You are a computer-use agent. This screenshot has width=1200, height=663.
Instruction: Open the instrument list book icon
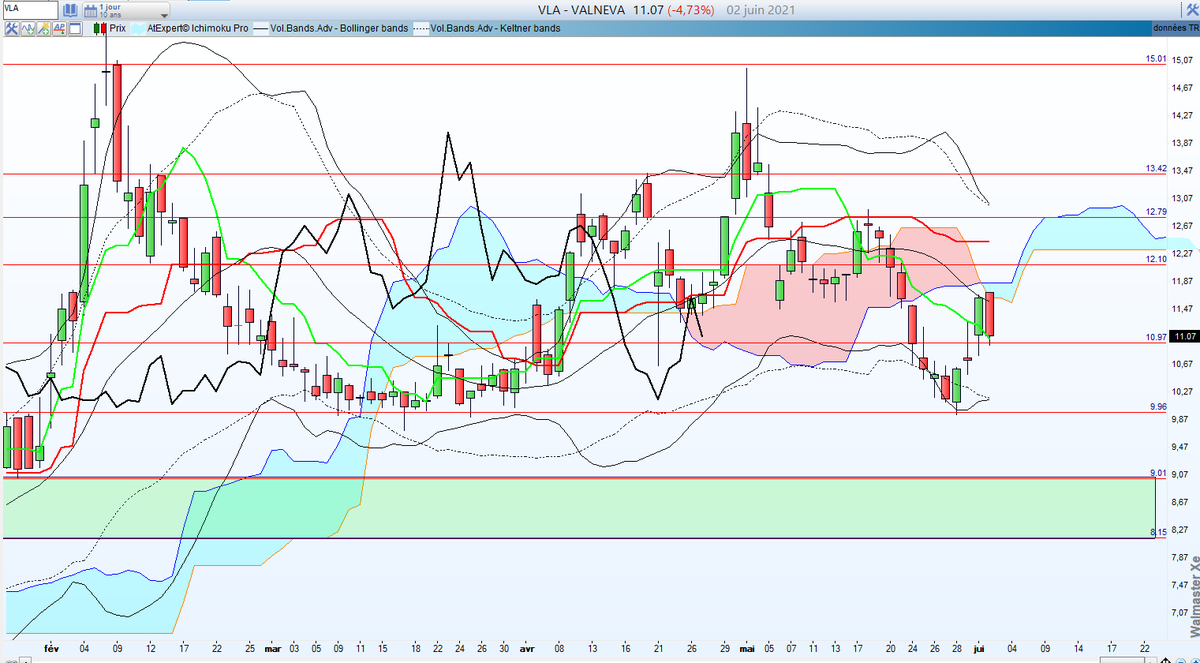point(70,10)
